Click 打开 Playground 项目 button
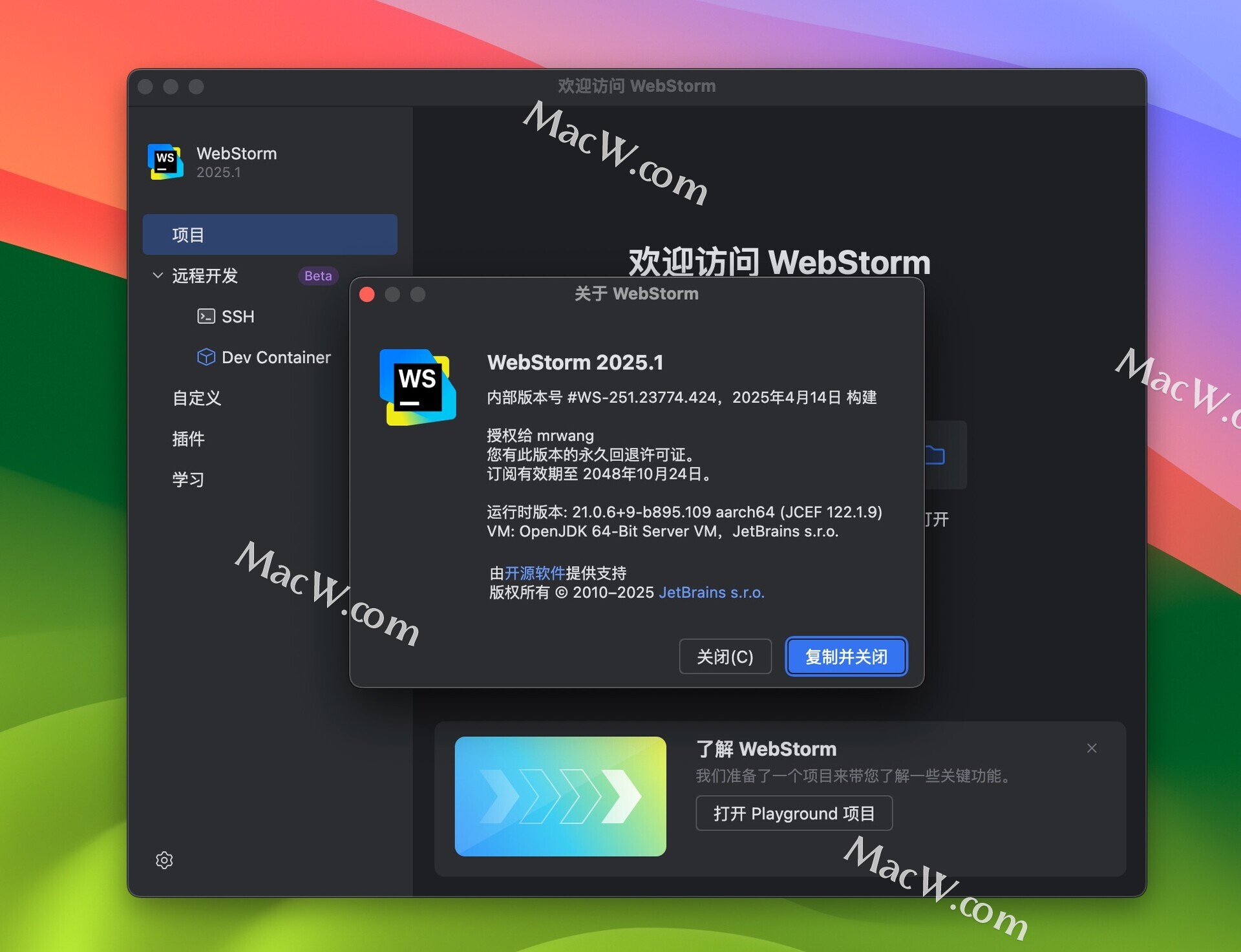Viewport: 1241px width, 952px height. (x=794, y=813)
